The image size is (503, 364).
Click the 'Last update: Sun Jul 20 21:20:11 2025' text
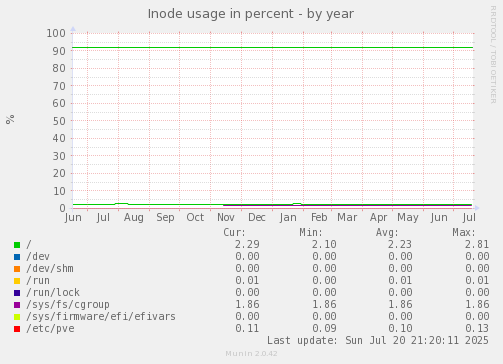(378, 340)
